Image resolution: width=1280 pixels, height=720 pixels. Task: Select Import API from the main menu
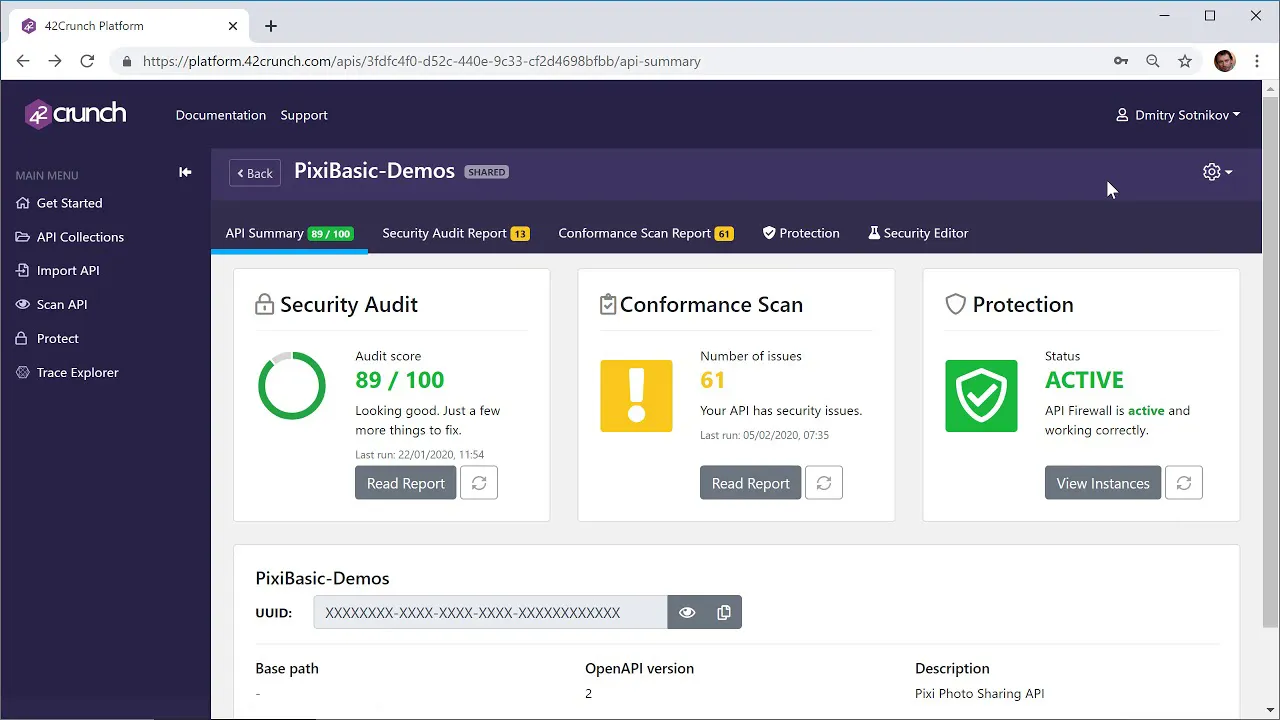click(x=68, y=271)
